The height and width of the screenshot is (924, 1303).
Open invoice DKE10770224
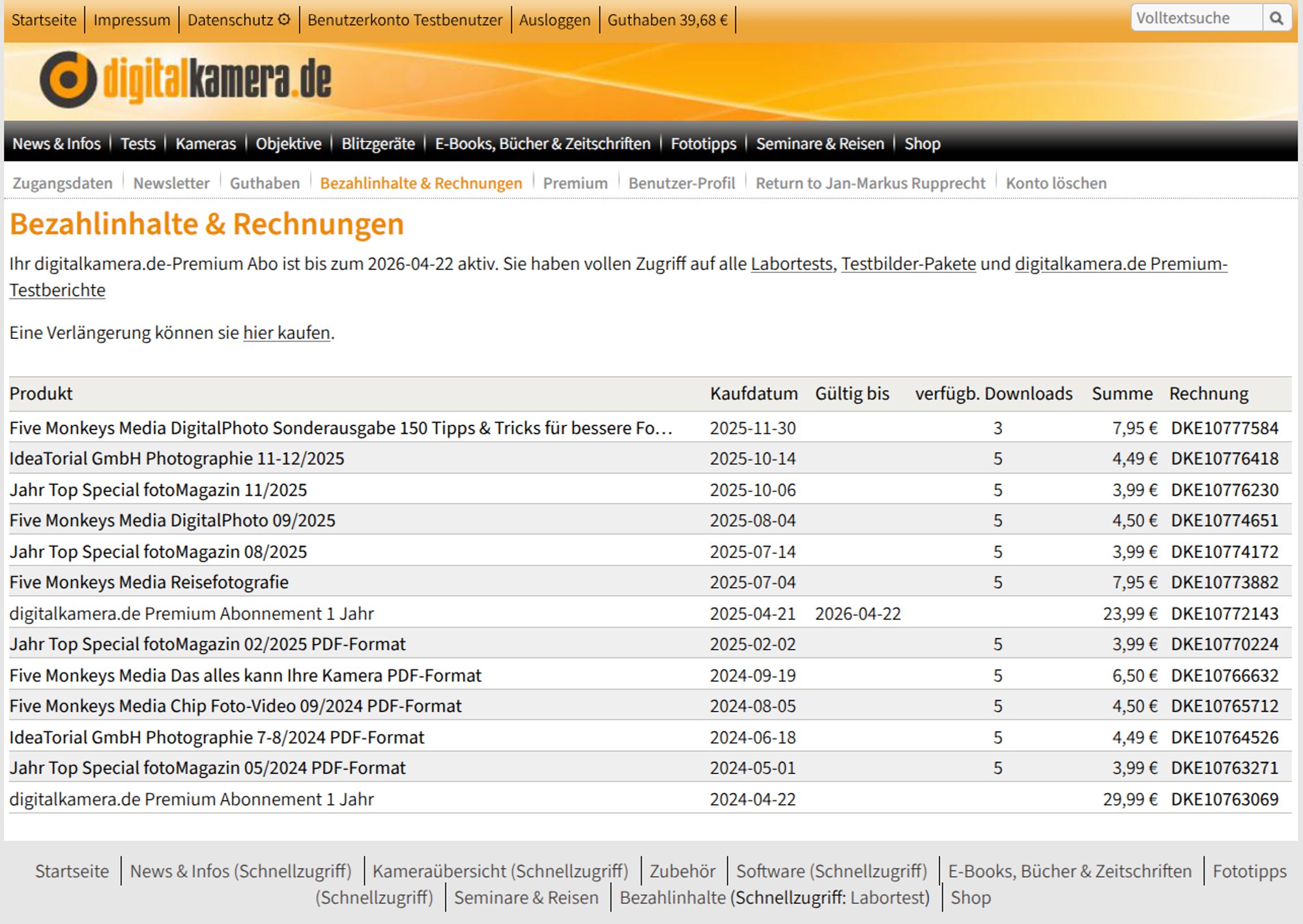1225,644
